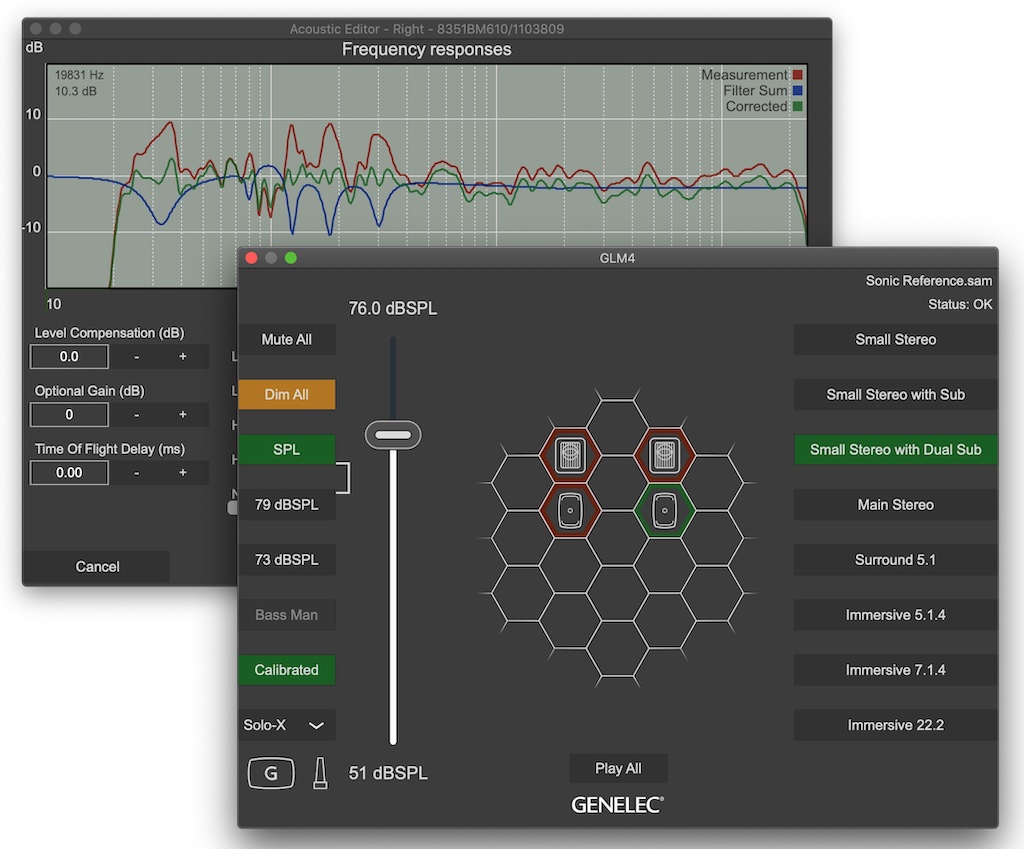Click the measurement microphone icon
Screen dimensions: 1024x849
pos(320,773)
